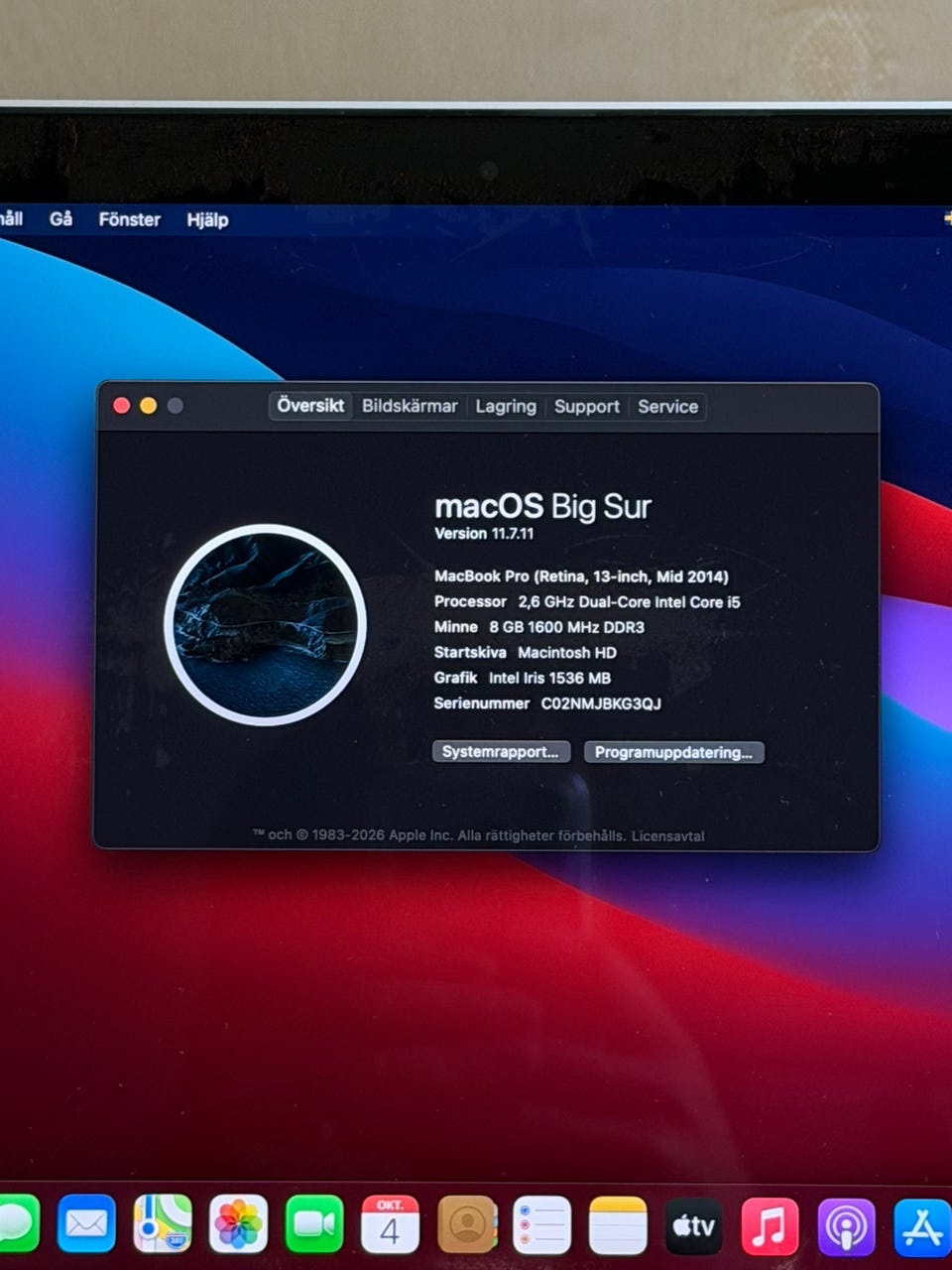Image resolution: width=952 pixels, height=1270 pixels.
Task: Switch to the Bildskärmar tab
Action: click(x=410, y=406)
